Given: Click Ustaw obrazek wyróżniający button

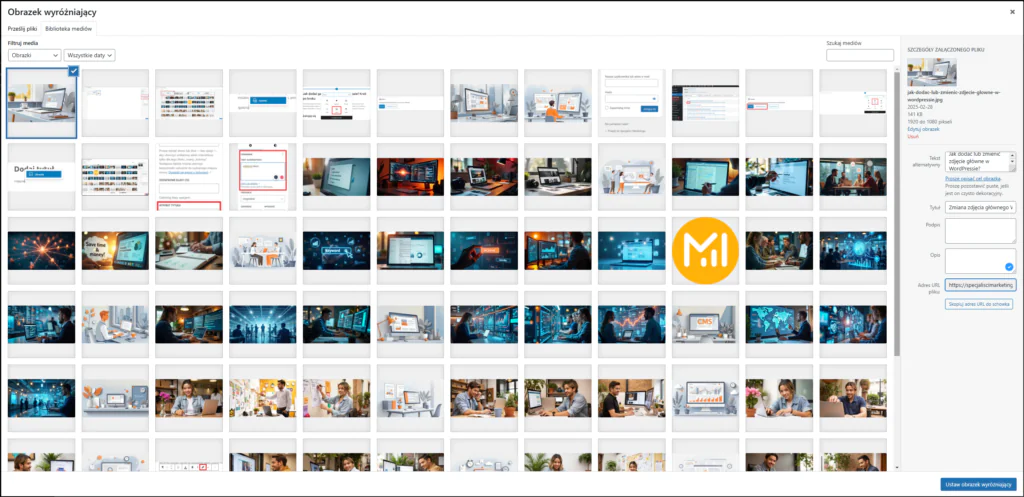Looking at the screenshot, I should tap(977, 484).
